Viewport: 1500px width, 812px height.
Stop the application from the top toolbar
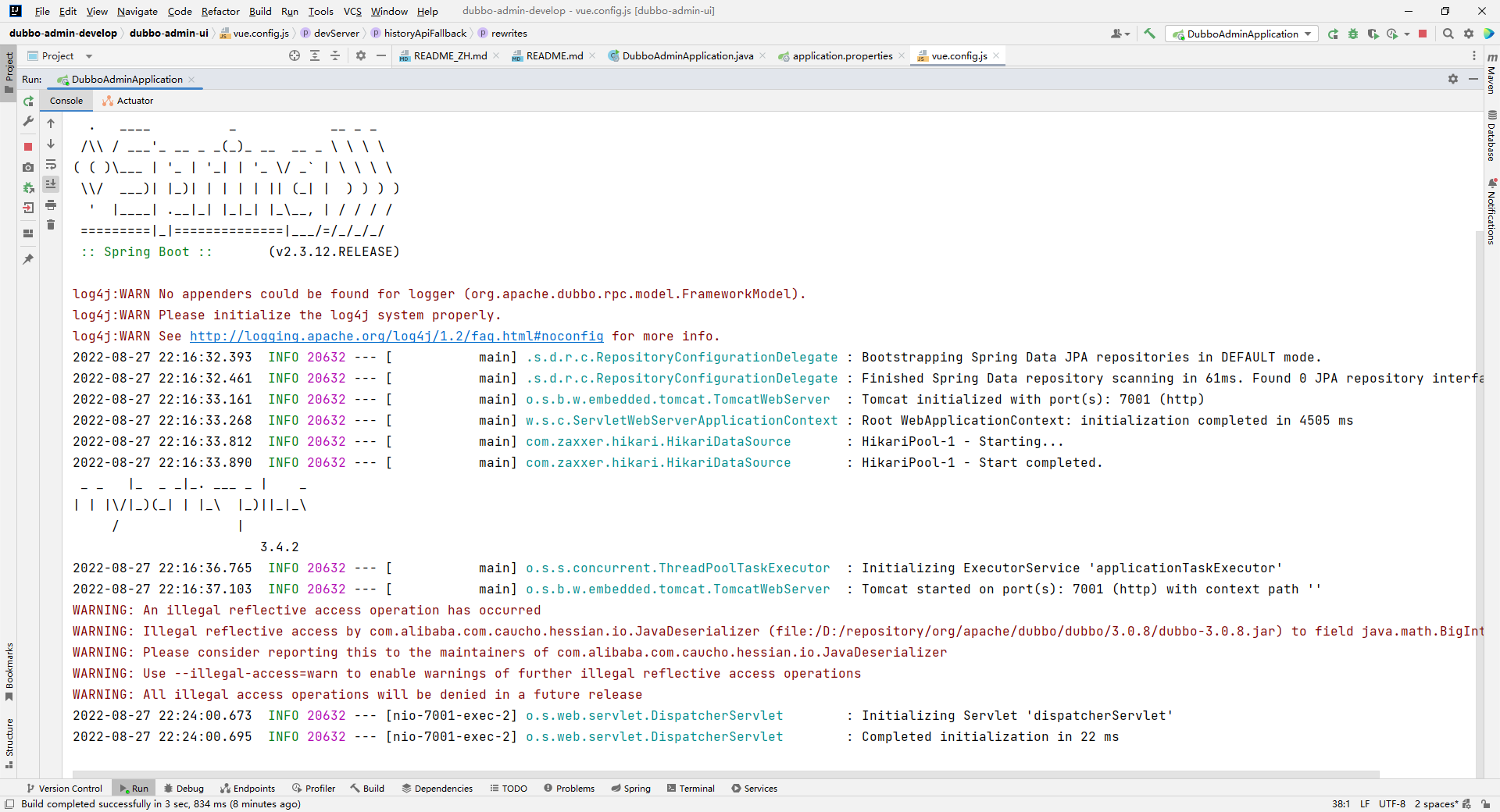click(x=1423, y=34)
